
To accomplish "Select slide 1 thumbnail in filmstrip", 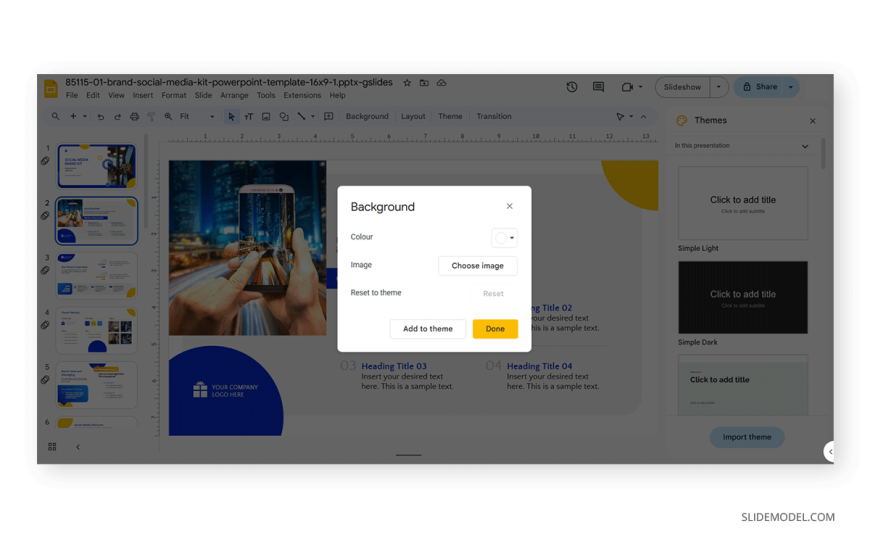I will click(97, 166).
